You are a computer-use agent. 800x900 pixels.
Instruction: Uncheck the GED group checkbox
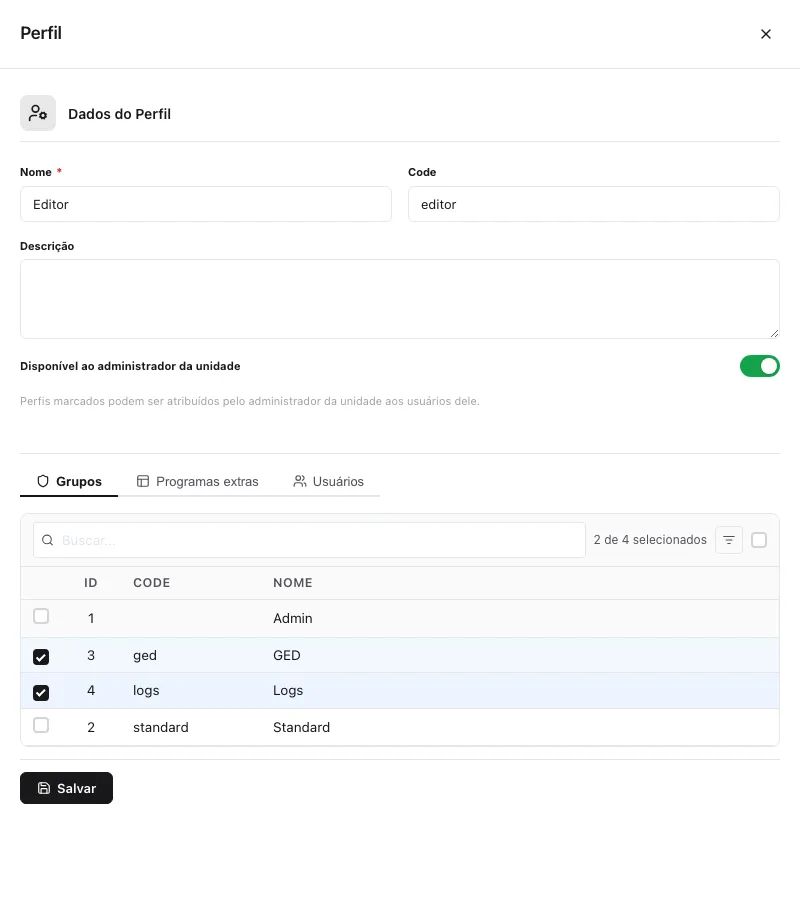tap(41, 657)
